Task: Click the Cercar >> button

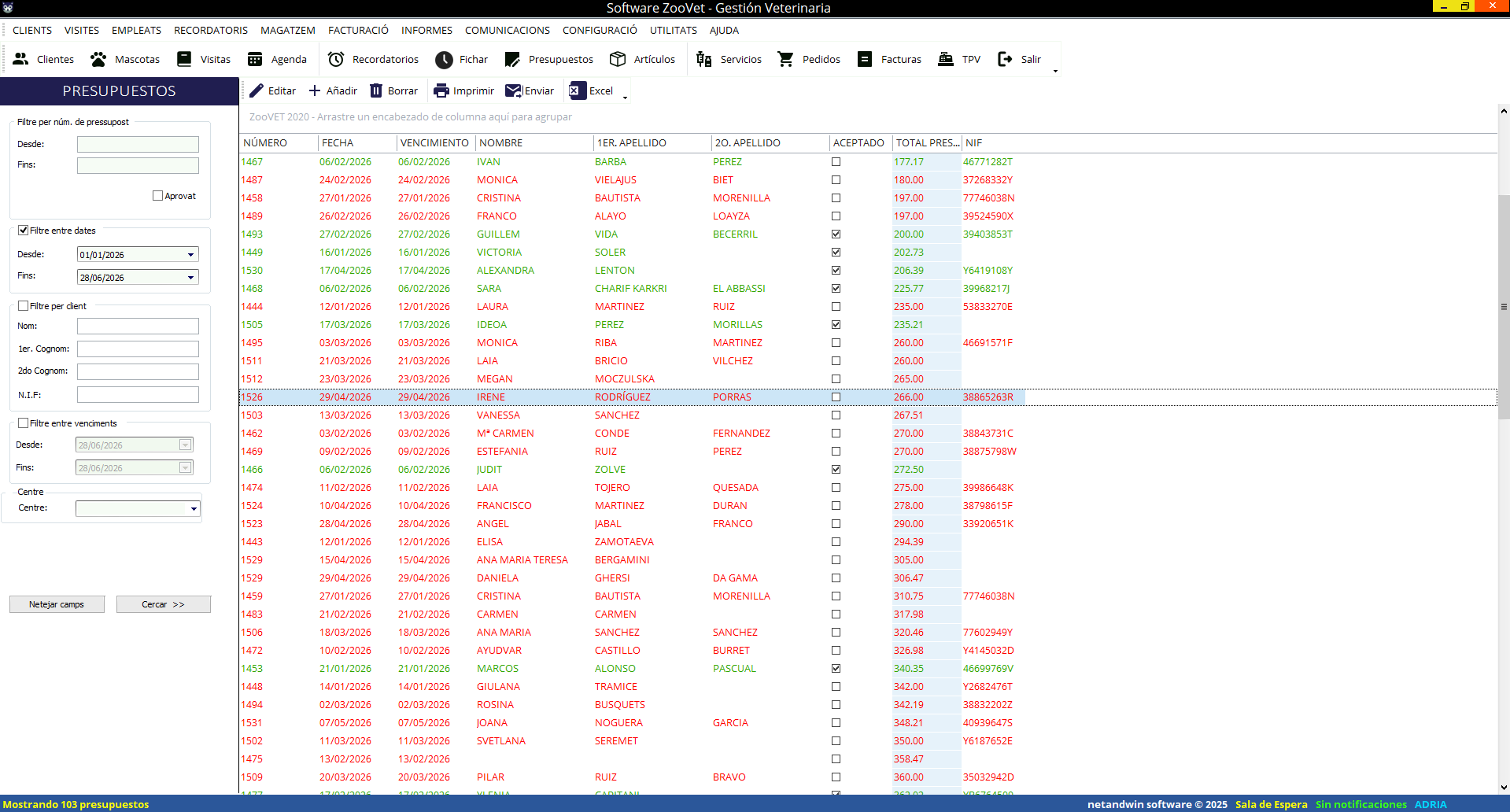Action: 164,604
